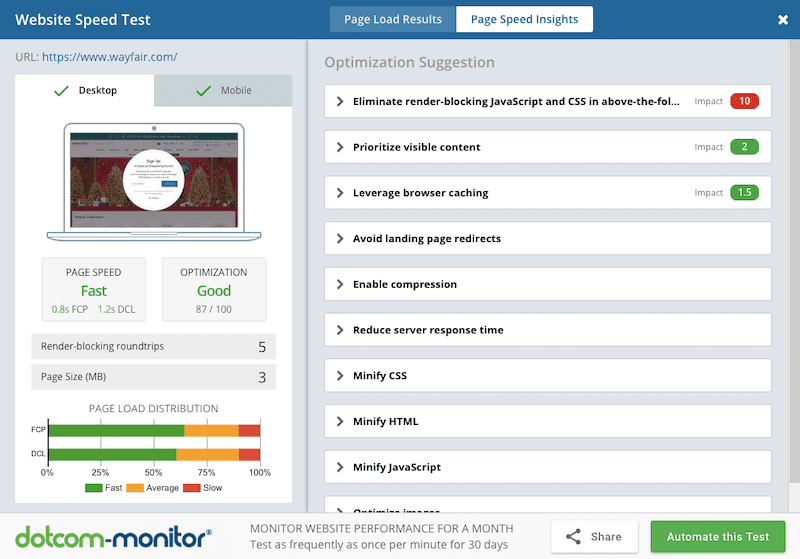This screenshot has width=800, height=559.
Task: Expand the Leverage browser caching chevron
Action: pos(340,193)
